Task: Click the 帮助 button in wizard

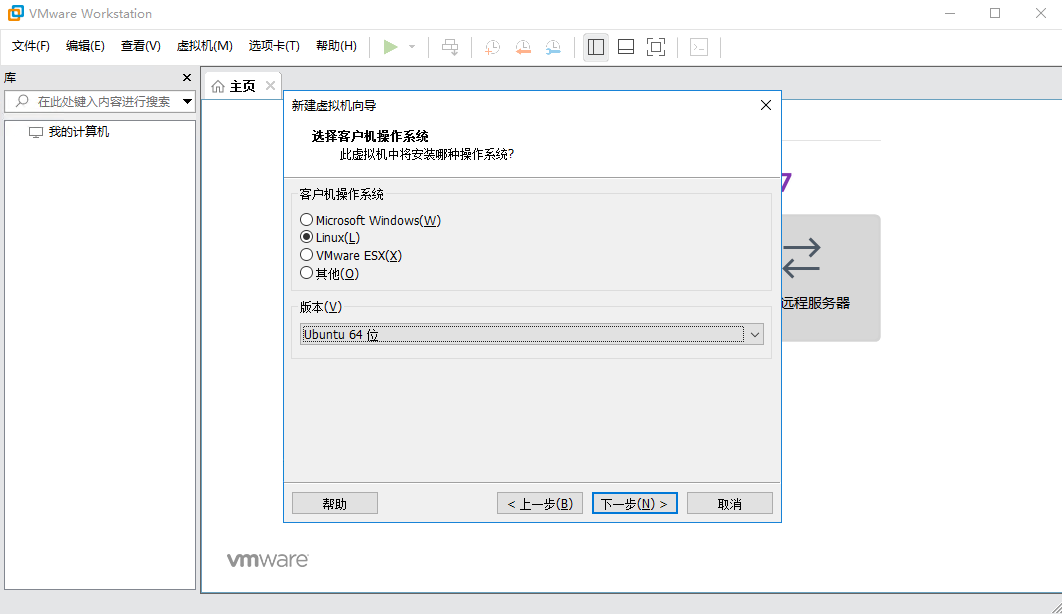Action: [335, 504]
